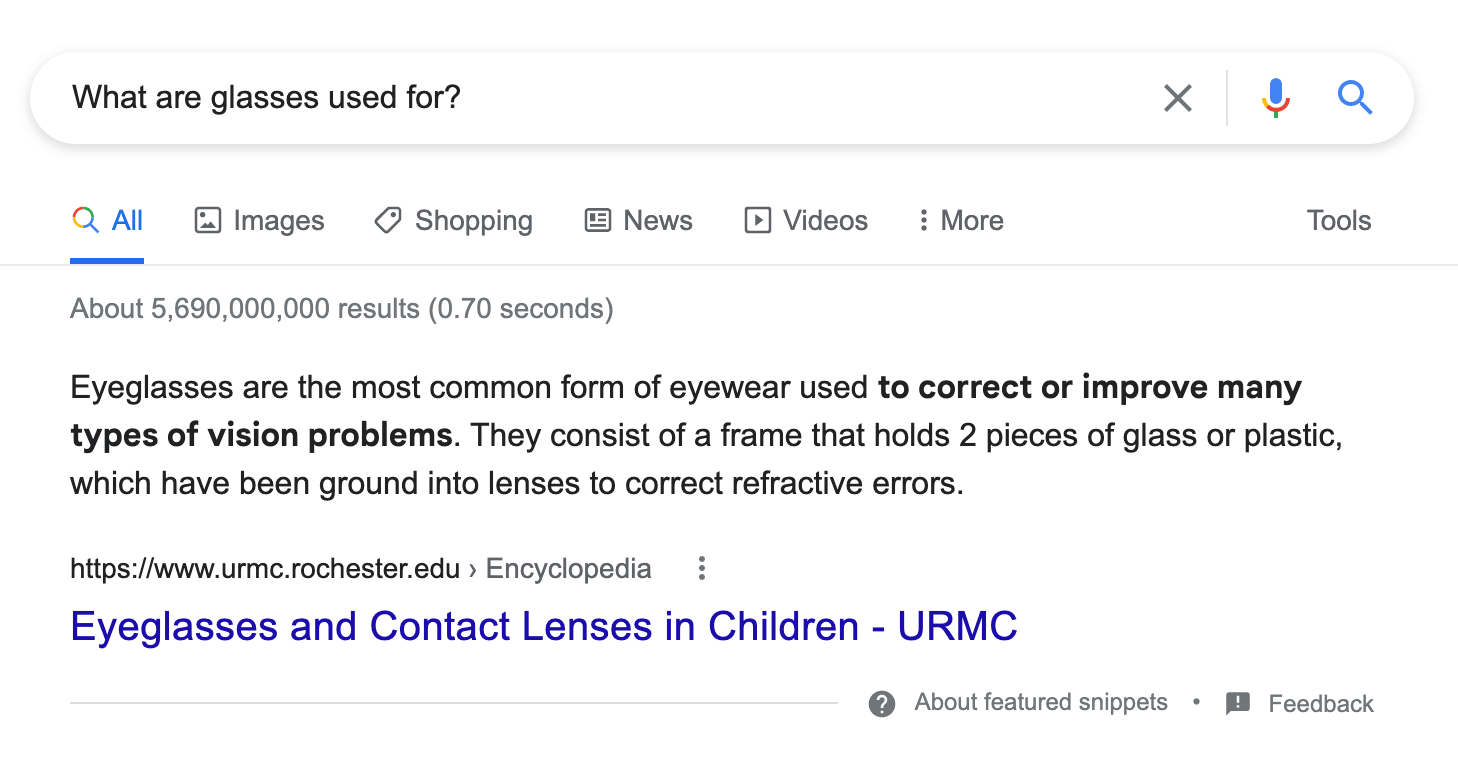The height and width of the screenshot is (762, 1458).
Task: Select the All results tab
Action: pos(107,221)
